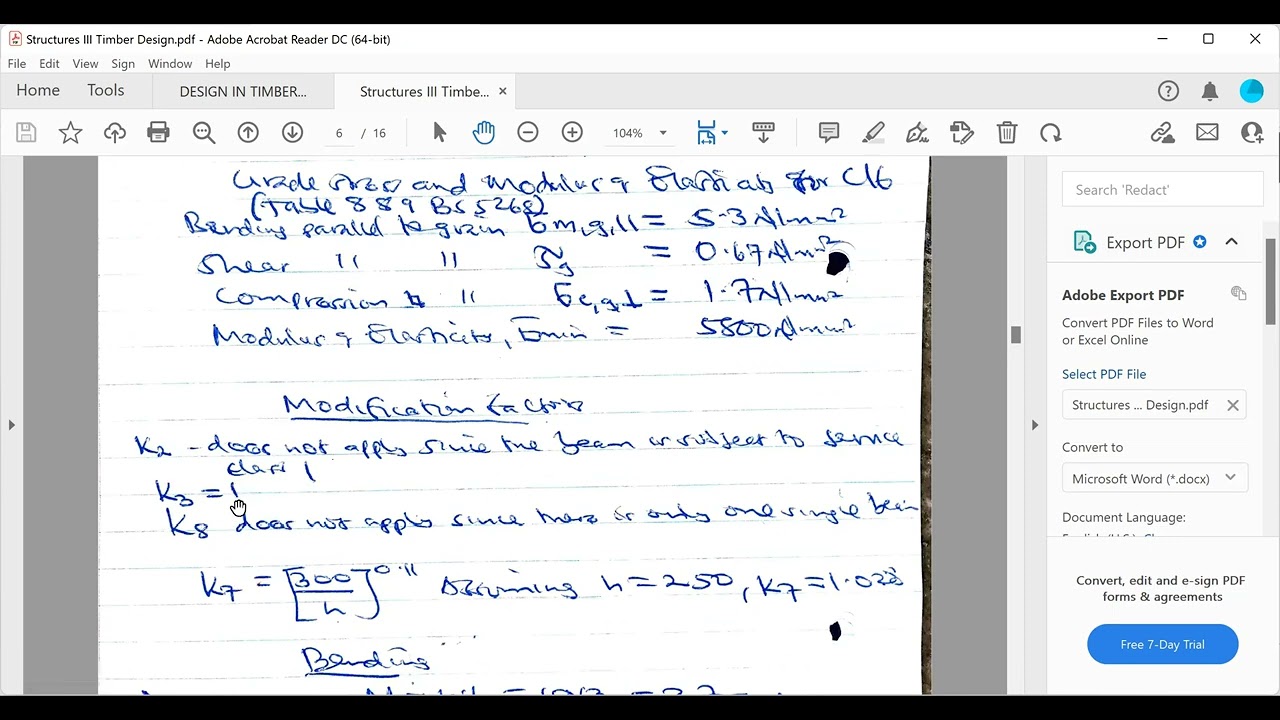Zoom out with the minus icon
Image resolution: width=1280 pixels, height=720 pixels.
coord(528,133)
